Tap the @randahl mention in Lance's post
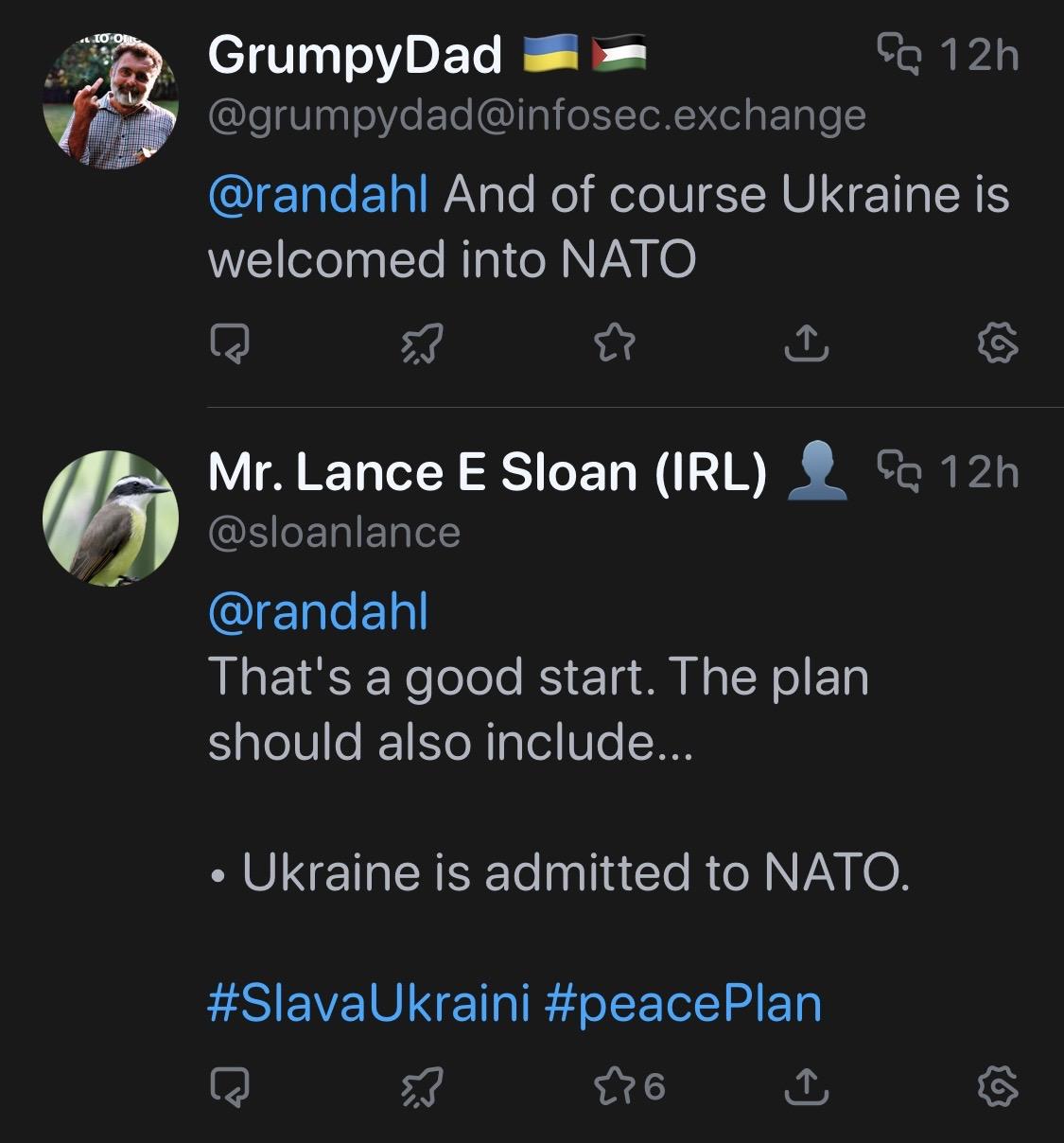 (x=318, y=612)
